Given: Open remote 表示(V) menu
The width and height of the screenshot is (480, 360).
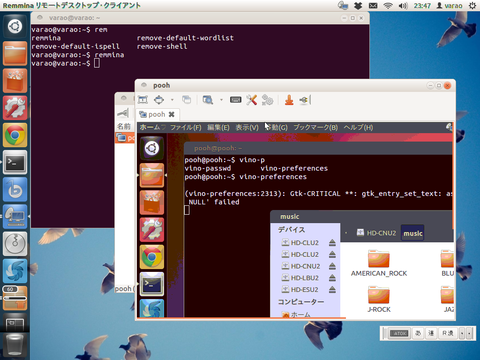Looking at the screenshot, I should pyautogui.click(x=247, y=127).
